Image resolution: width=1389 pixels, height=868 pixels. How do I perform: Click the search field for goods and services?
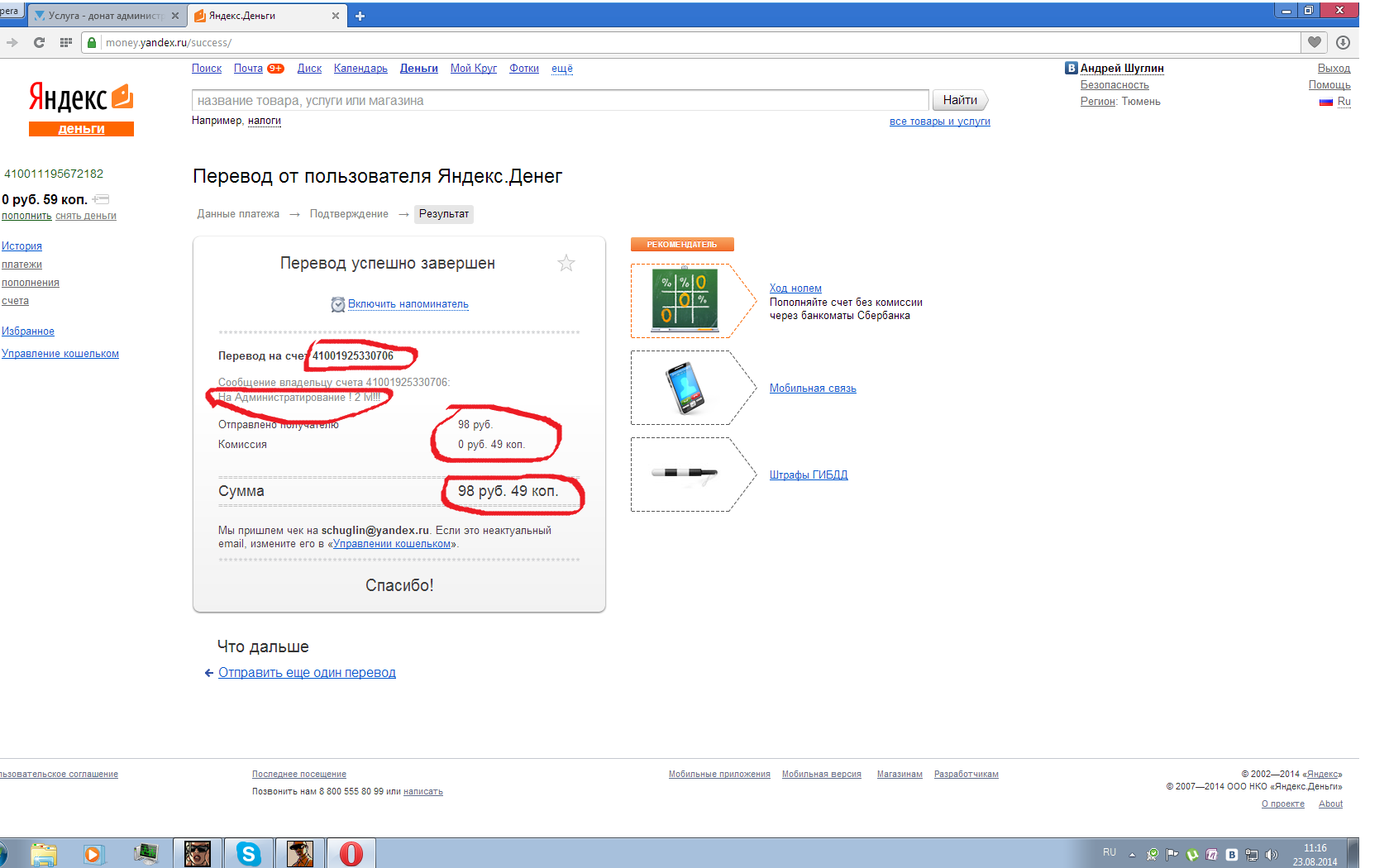click(560, 100)
